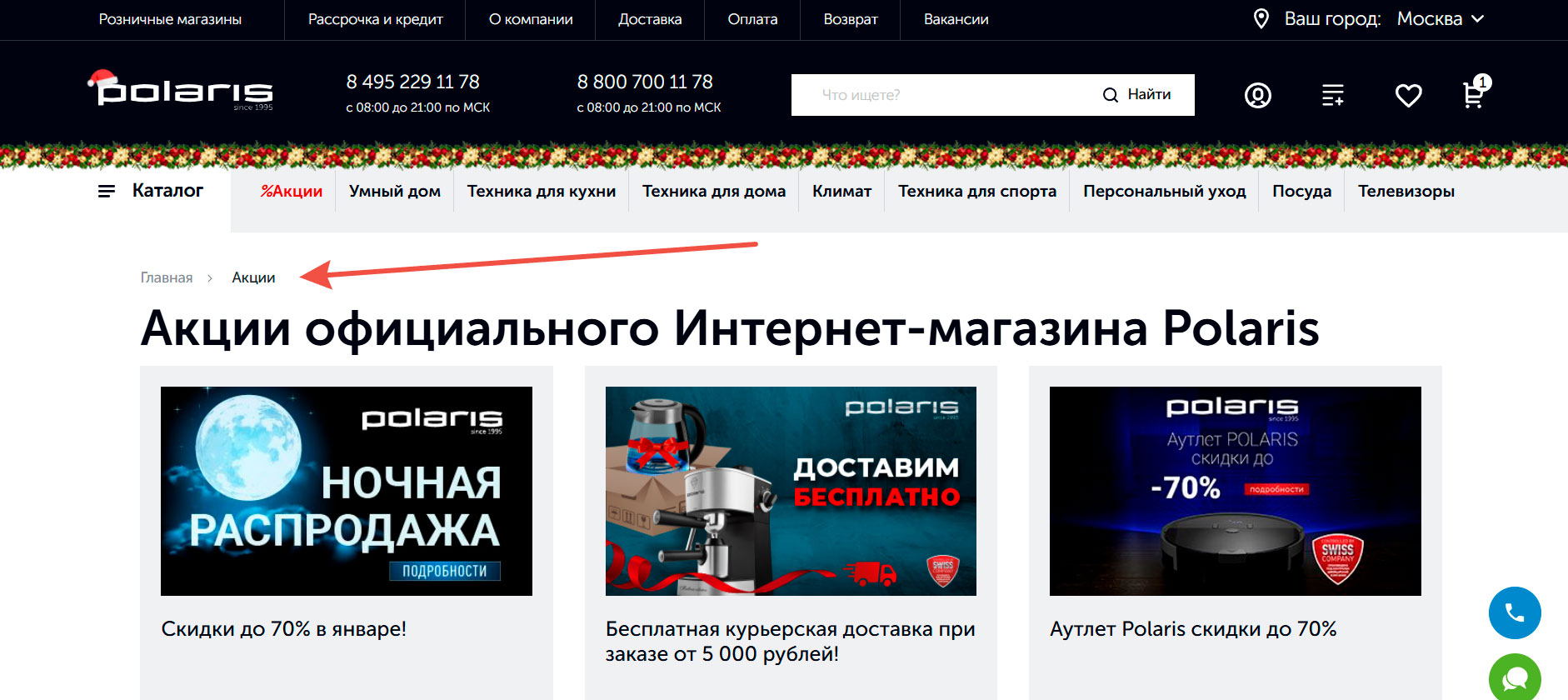1568x700 pixels.
Task: Open the Аутлет Polaris -70% banner
Action: coord(1236,491)
